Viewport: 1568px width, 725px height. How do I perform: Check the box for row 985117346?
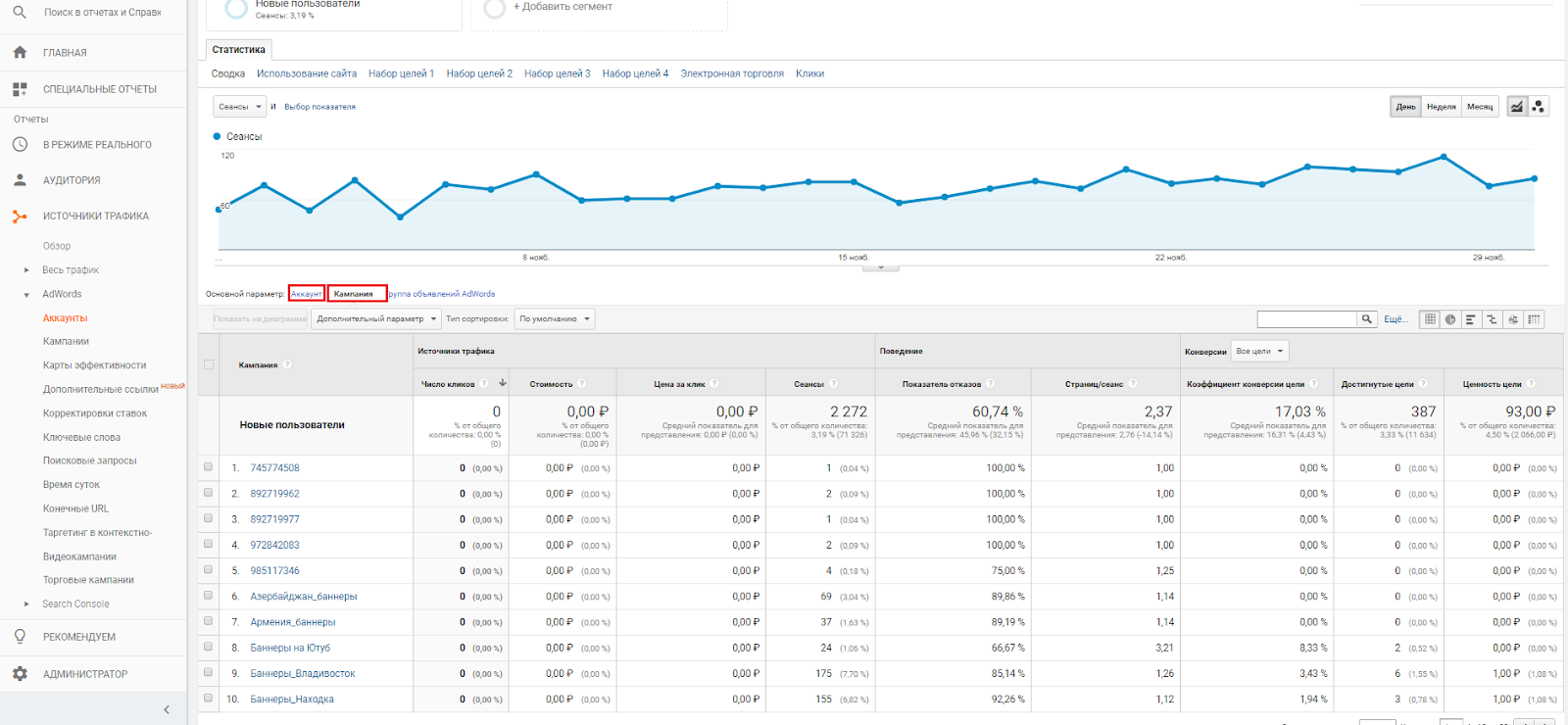[208, 569]
